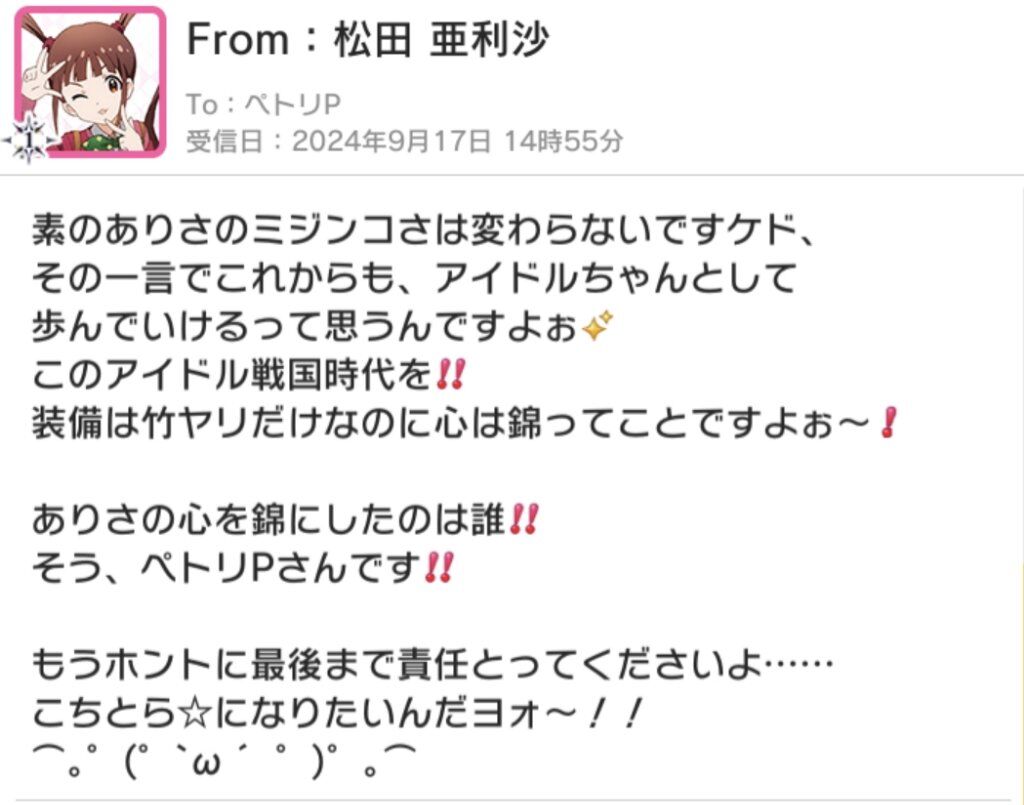The width and height of the screenshot is (1024, 805).
Task: Click the ☆ symbol in こちとら☆になりたい
Action: click(194, 713)
